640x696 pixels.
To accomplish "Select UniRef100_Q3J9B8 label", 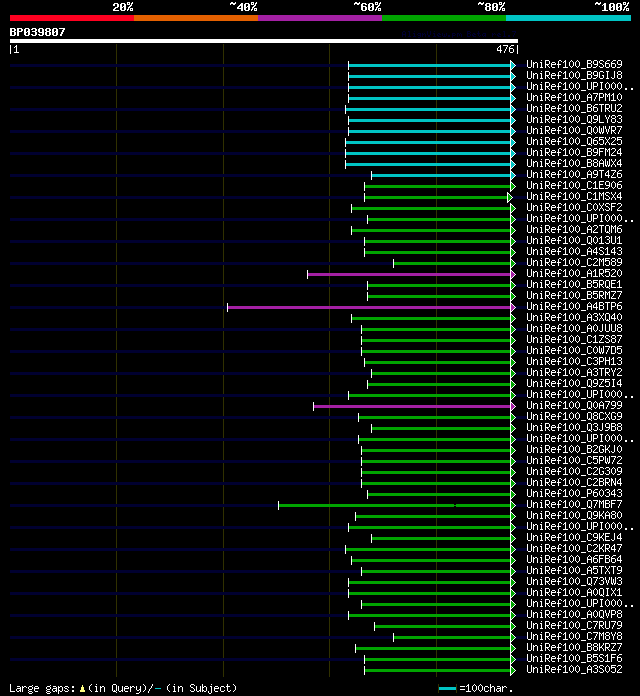I will pyautogui.click(x=574, y=427).
